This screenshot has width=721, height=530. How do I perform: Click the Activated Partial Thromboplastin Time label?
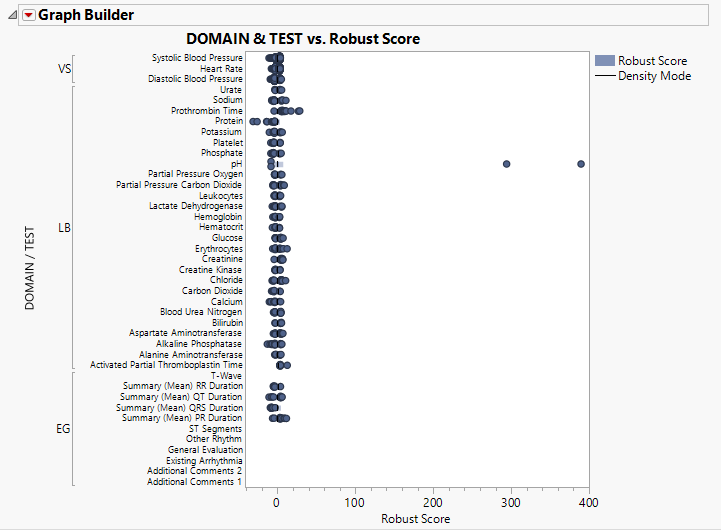click(166, 366)
